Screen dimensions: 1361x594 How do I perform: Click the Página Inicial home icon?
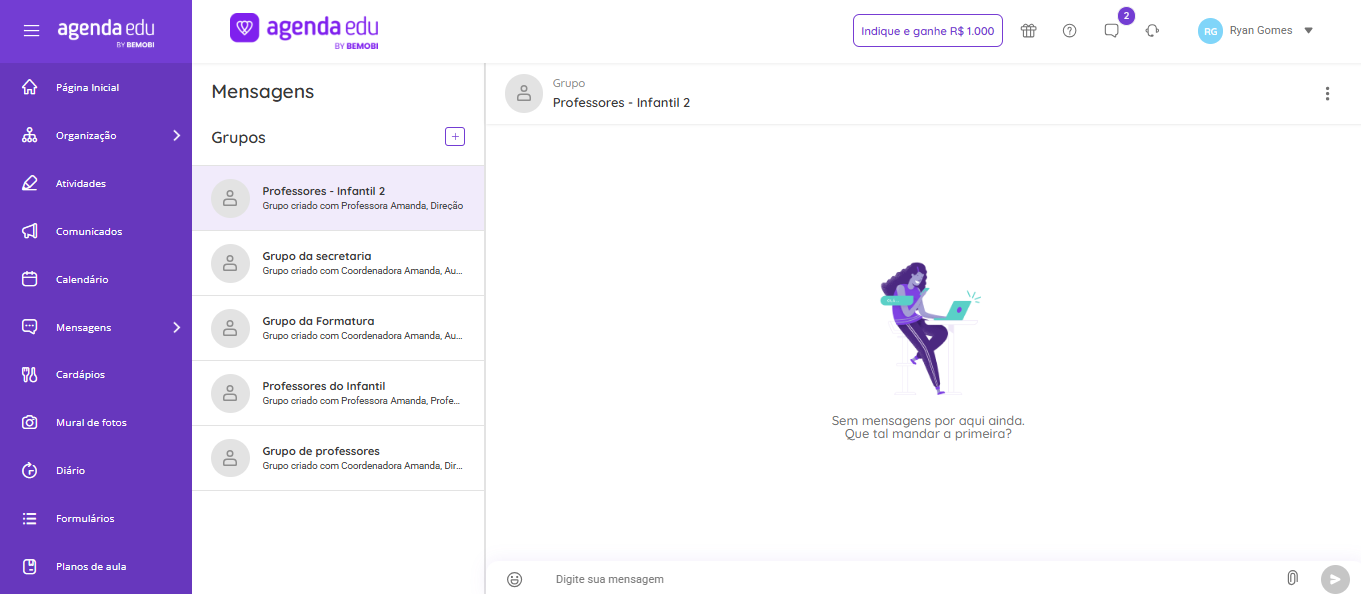pyautogui.click(x=30, y=87)
